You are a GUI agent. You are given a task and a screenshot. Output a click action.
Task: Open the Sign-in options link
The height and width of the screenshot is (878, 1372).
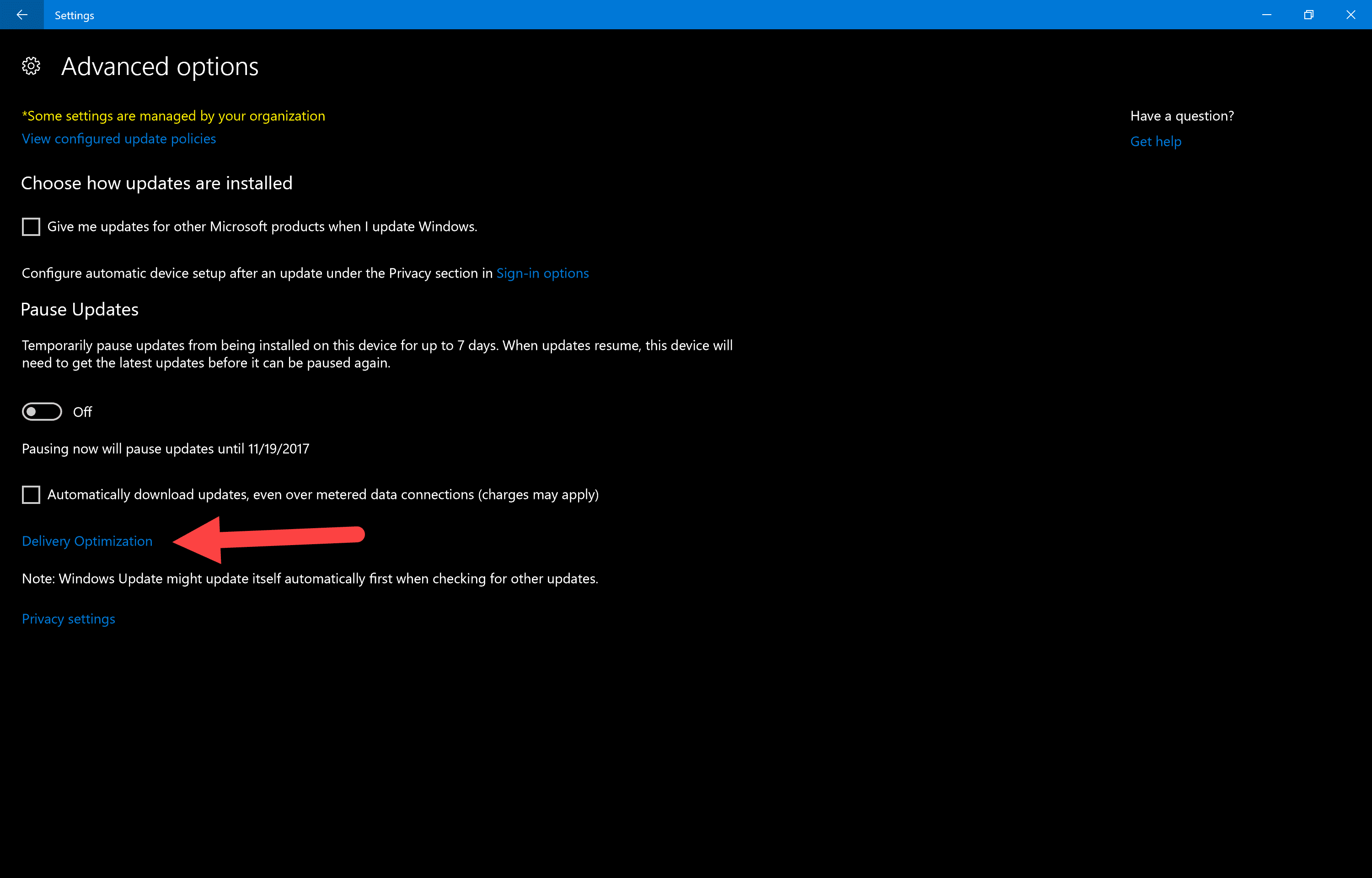coord(542,273)
